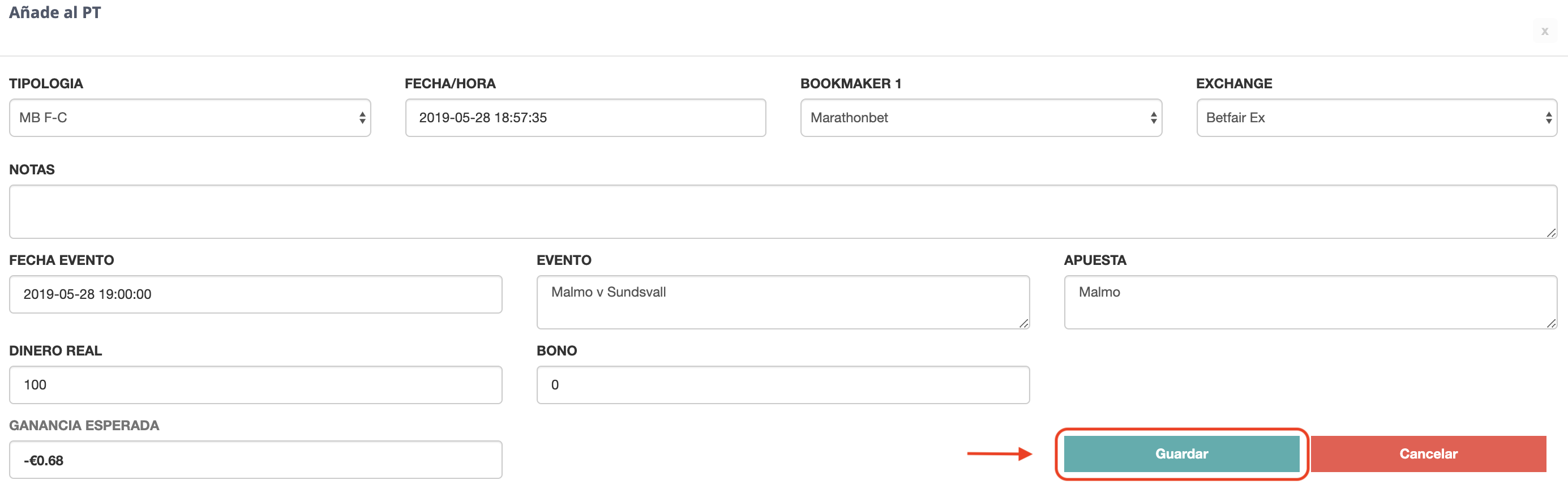Click the TIPOLOGIA label
This screenshot has width=1568, height=497.
pos(46,84)
